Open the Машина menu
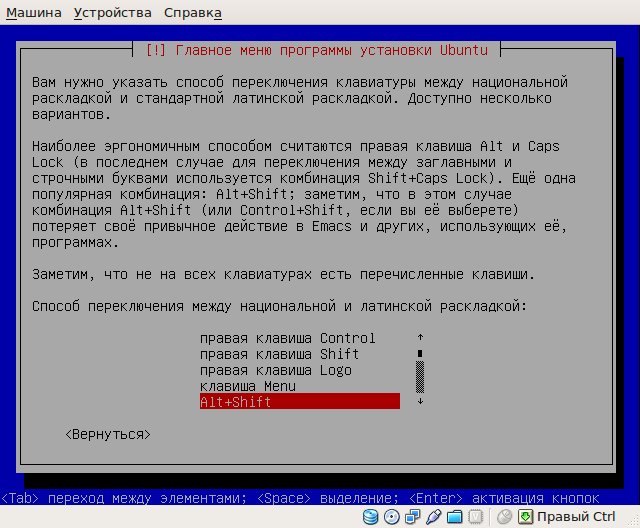 (34, 13)
